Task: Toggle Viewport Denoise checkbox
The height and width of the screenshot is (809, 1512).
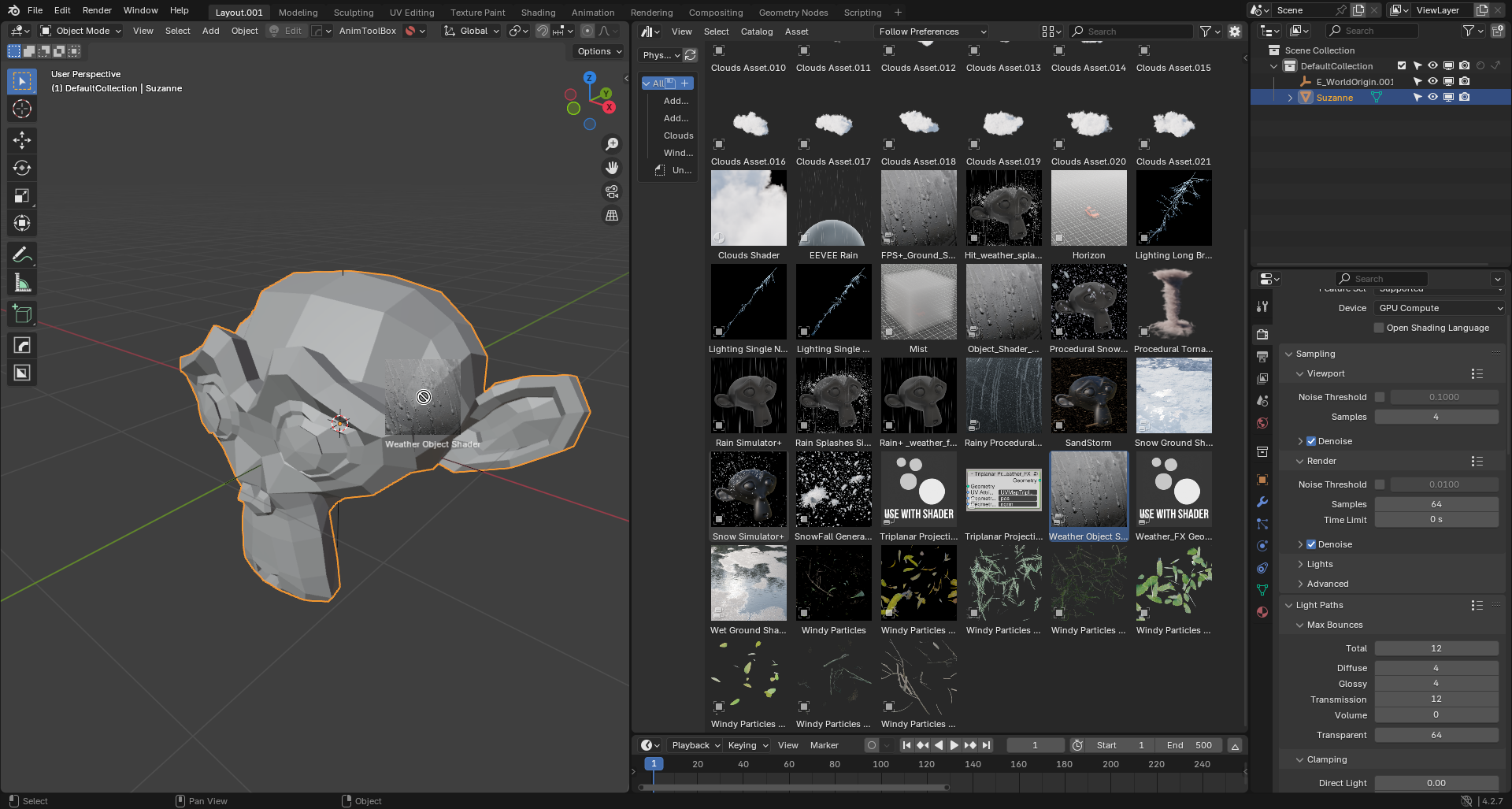Action: pos(1311,441)
